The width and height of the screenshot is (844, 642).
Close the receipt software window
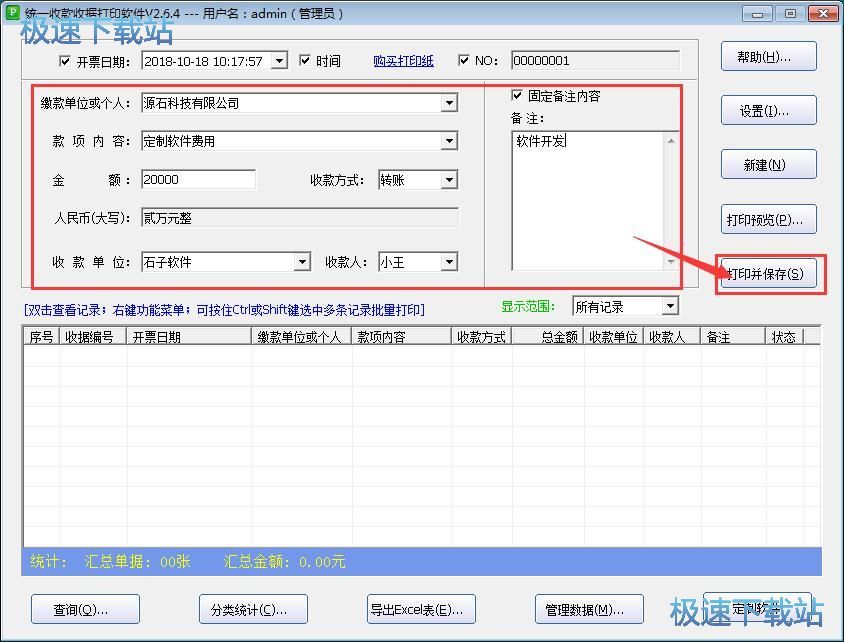pos(823,13)
